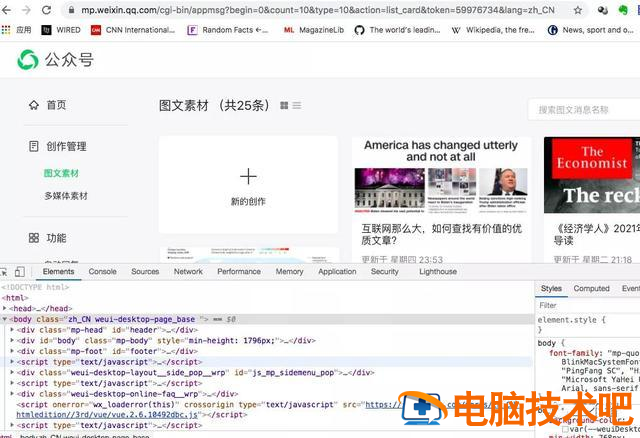Screen dimensions: 640x438
Task: Switch to DevTools Sources tab
Action: 145,271
